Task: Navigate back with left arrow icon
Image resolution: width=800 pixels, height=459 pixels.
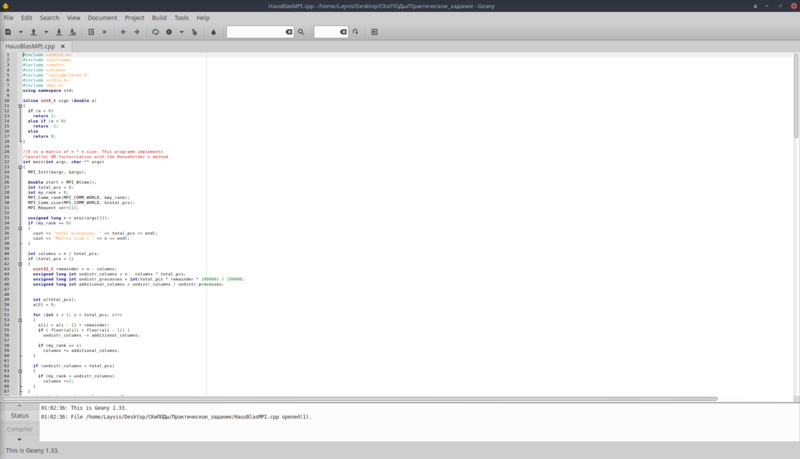Action: click(x=123, y=32)
